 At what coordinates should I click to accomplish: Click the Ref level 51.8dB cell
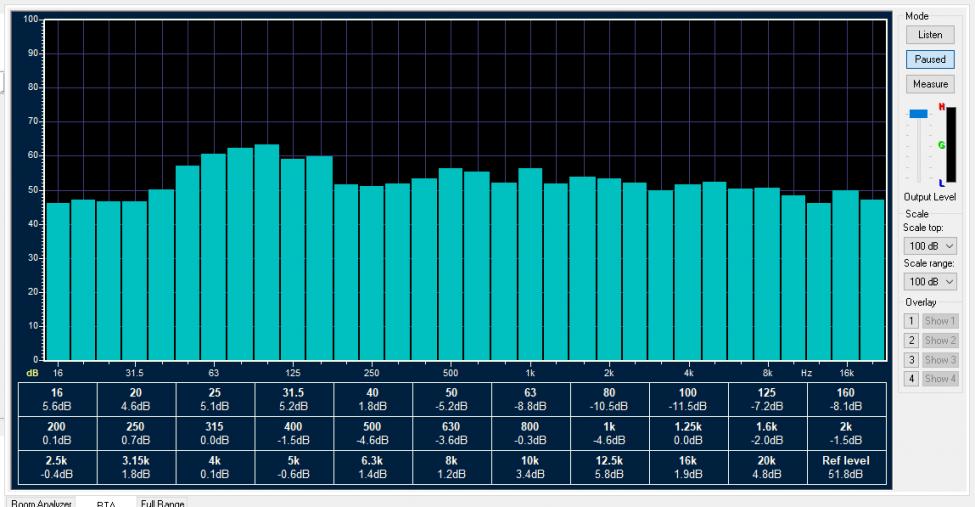846,467
